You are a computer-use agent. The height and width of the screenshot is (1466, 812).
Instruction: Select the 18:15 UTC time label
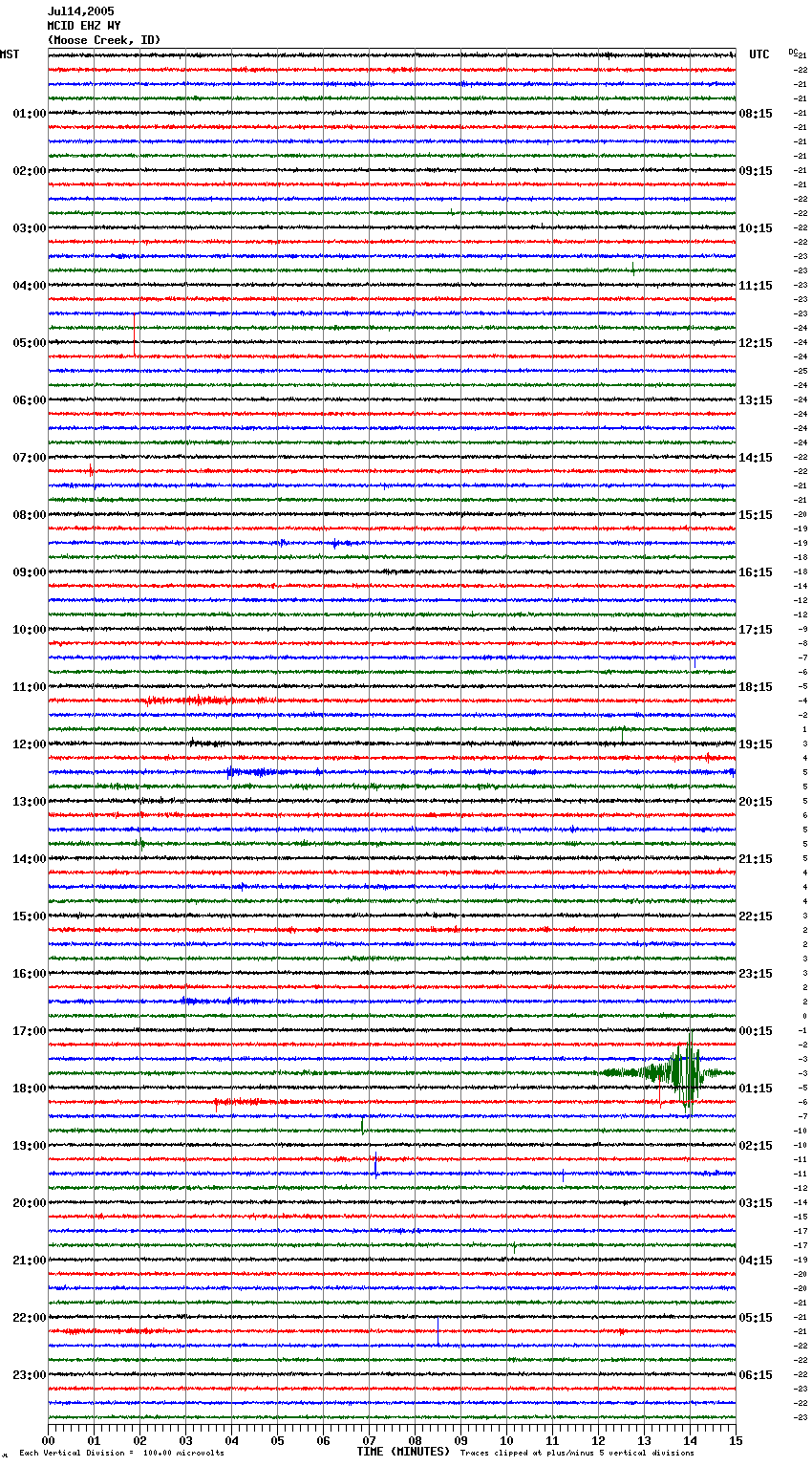pyautogui.click(x=756, y=687)
